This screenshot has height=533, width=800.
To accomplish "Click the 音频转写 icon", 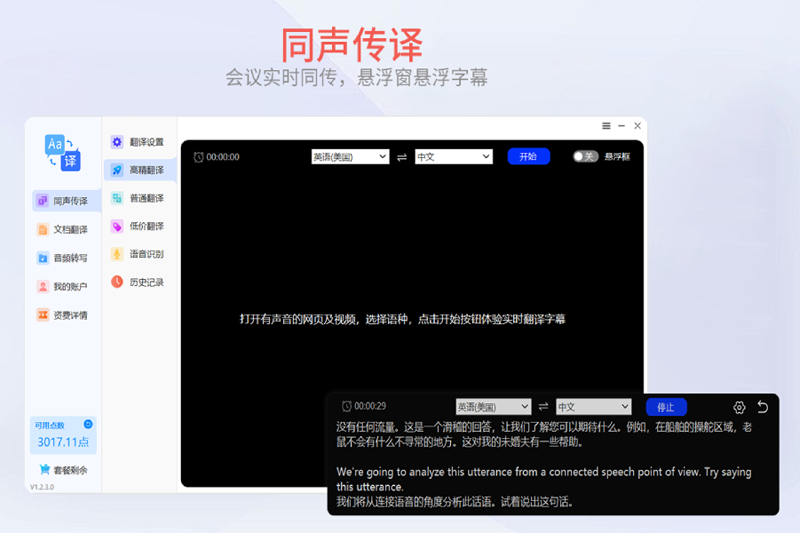I will point(43,258).
